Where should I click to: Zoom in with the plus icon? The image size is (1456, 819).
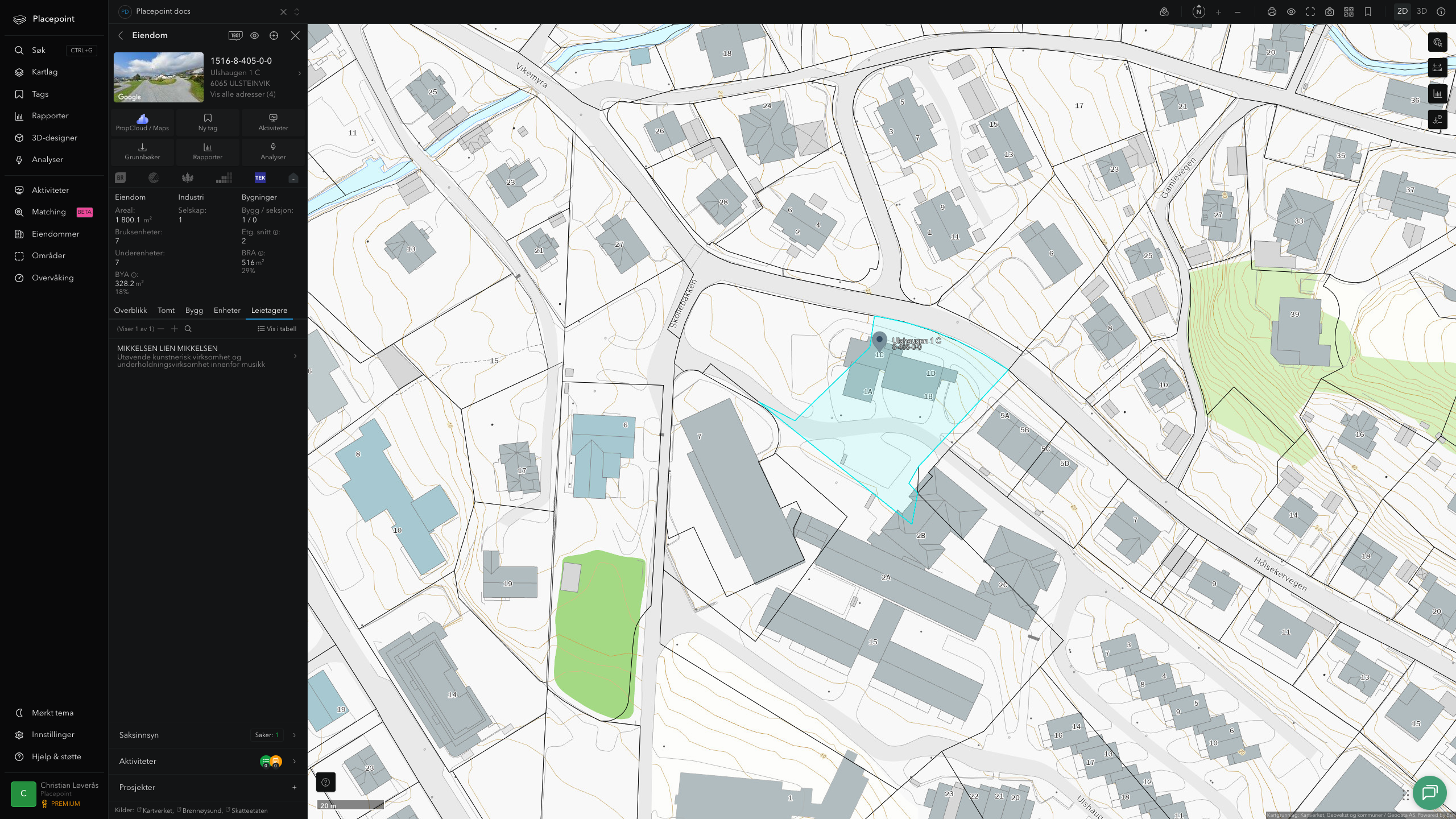[x=1218, y=12]
